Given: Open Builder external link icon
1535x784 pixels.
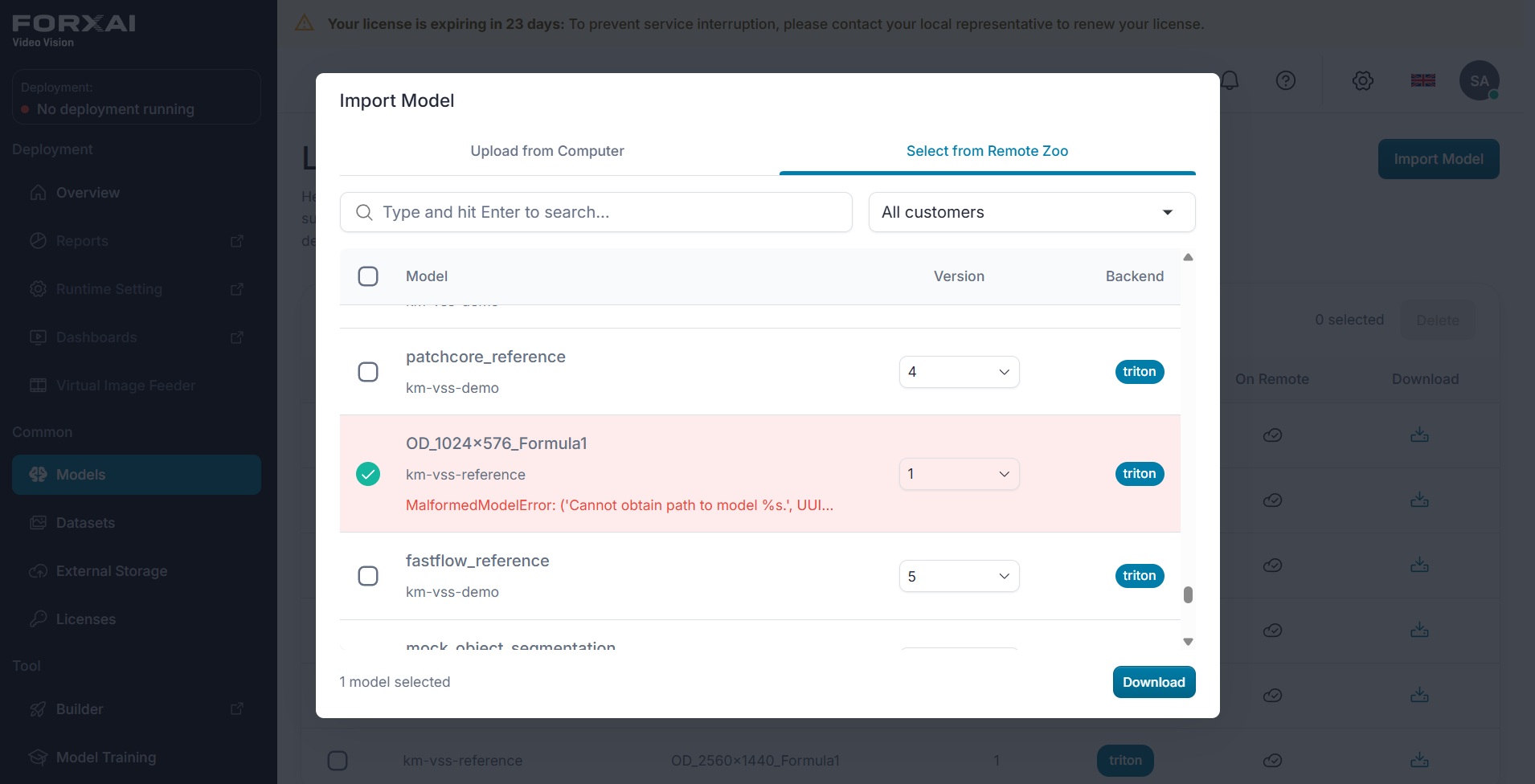Looking at the screenshot, I should (237, 709).
